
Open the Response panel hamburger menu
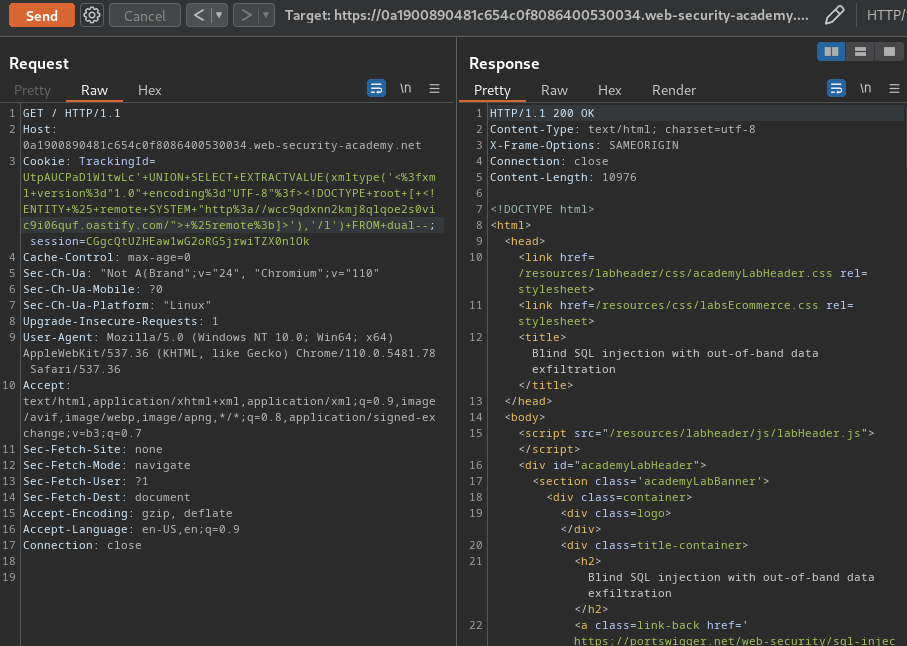pyautogui.click(x=894, y=88)
